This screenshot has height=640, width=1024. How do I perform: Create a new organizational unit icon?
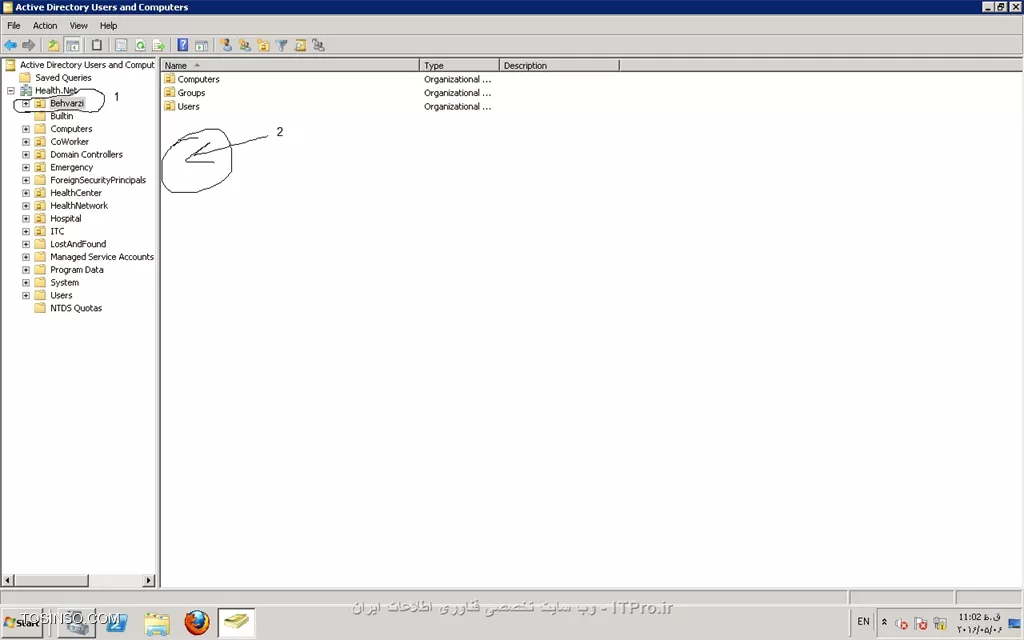tap(263, 45)
